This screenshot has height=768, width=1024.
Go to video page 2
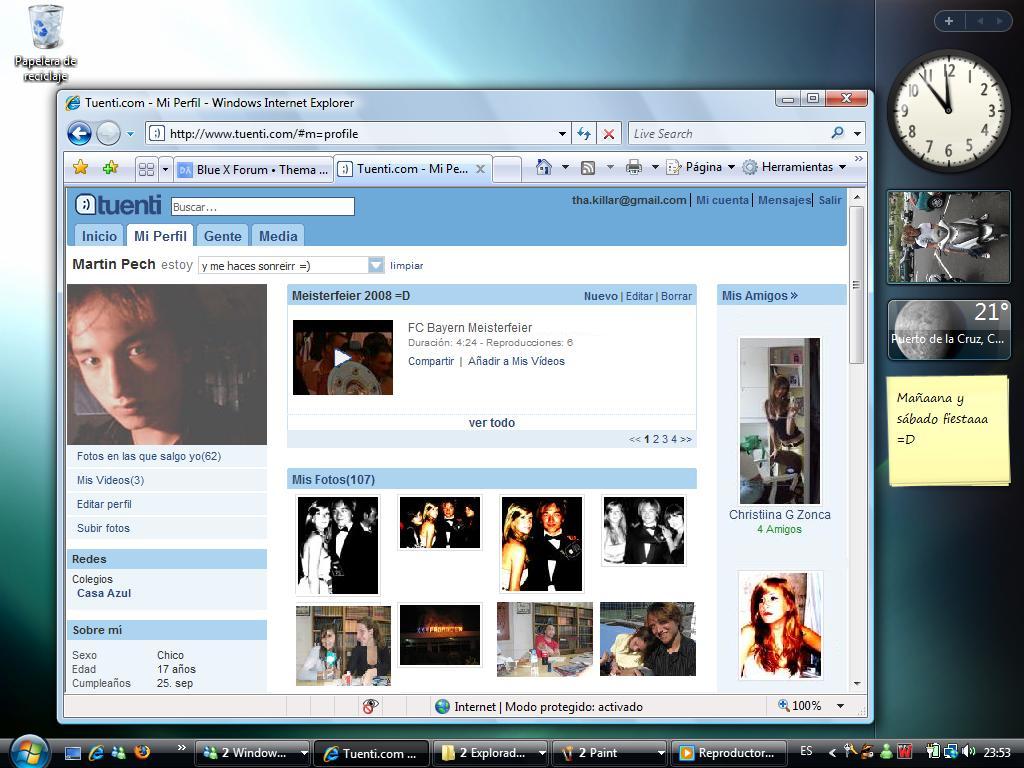click(656, 439)
